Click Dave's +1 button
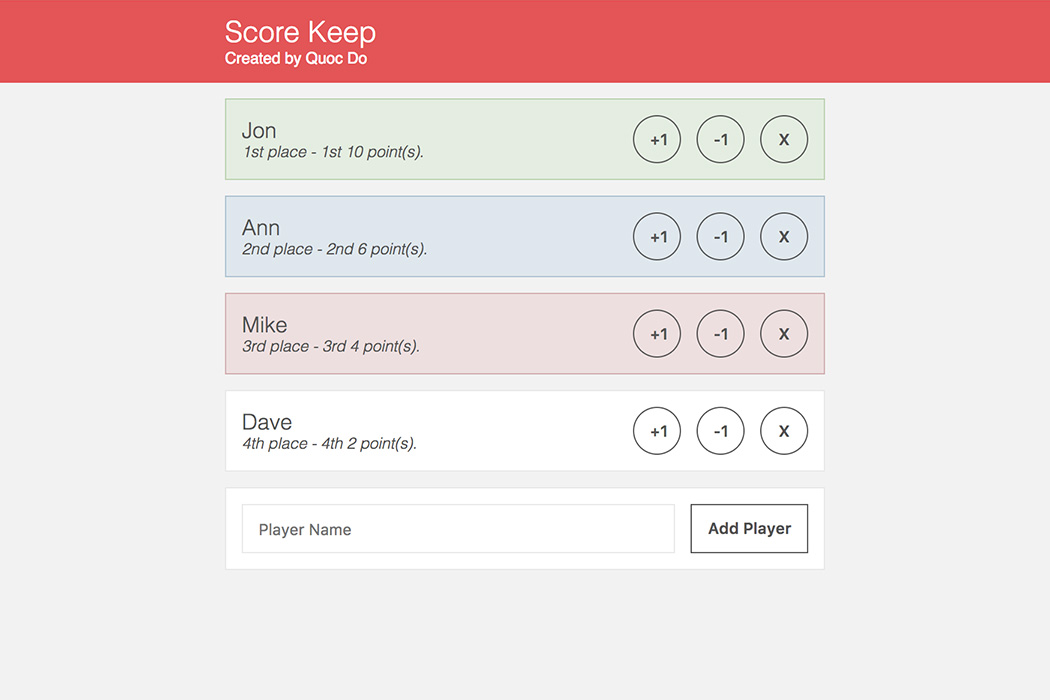 tap(657, 431)
